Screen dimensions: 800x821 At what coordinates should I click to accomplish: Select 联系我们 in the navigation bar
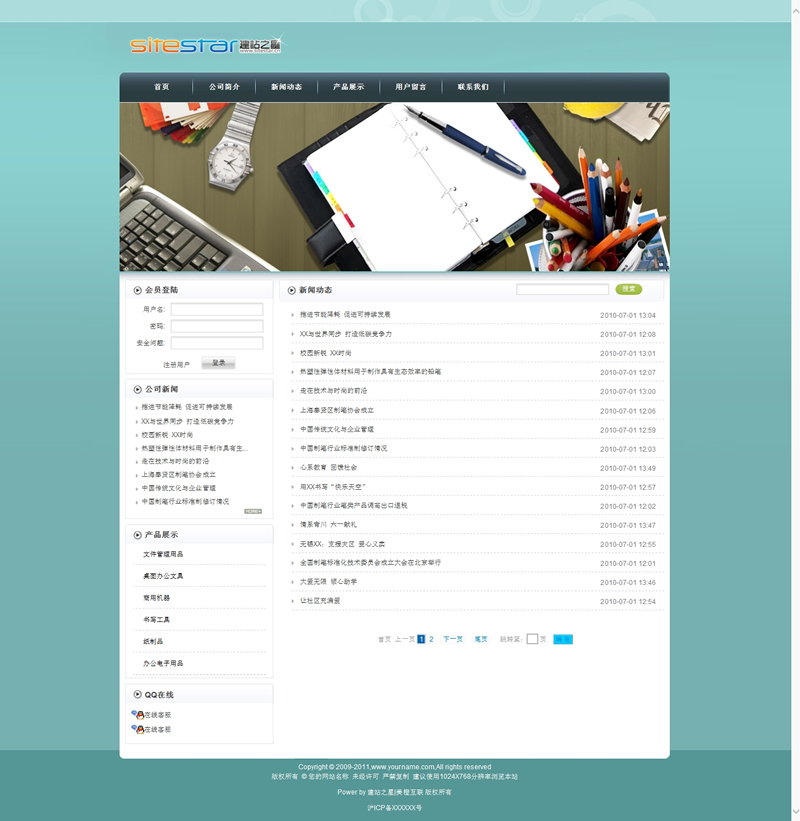pos(473,87)
